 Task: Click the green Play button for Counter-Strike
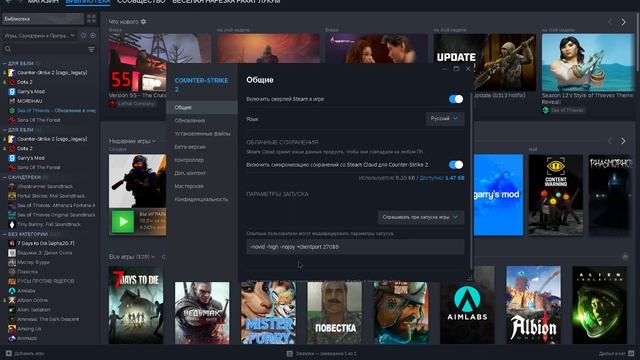coord(122,222)
